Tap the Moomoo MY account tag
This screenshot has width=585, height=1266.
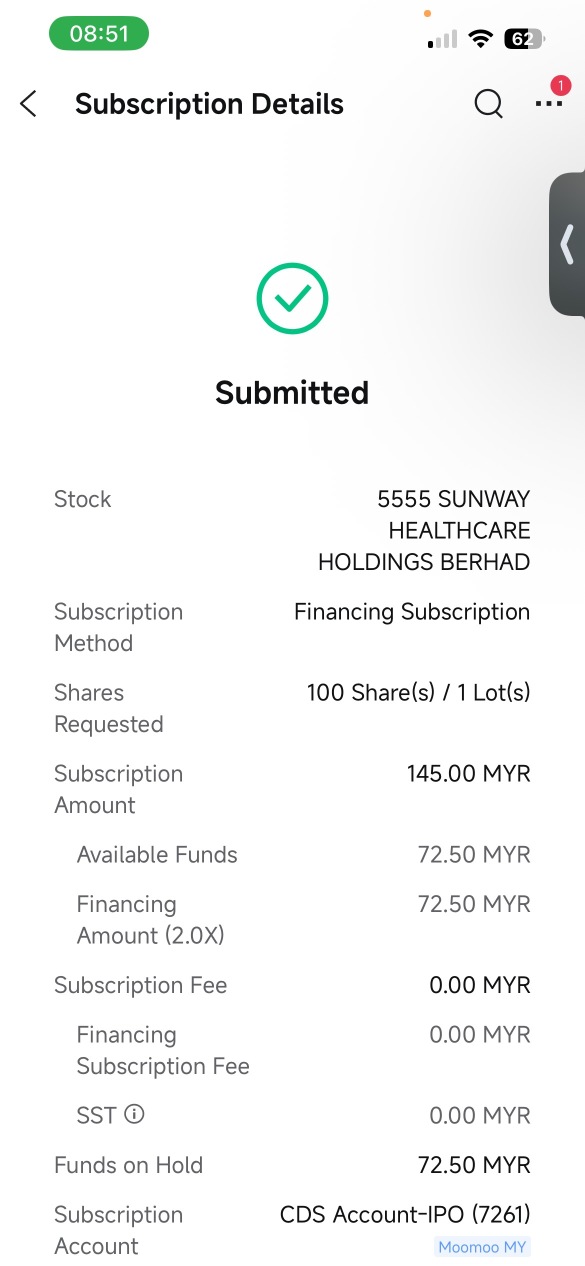(483, 1246)
